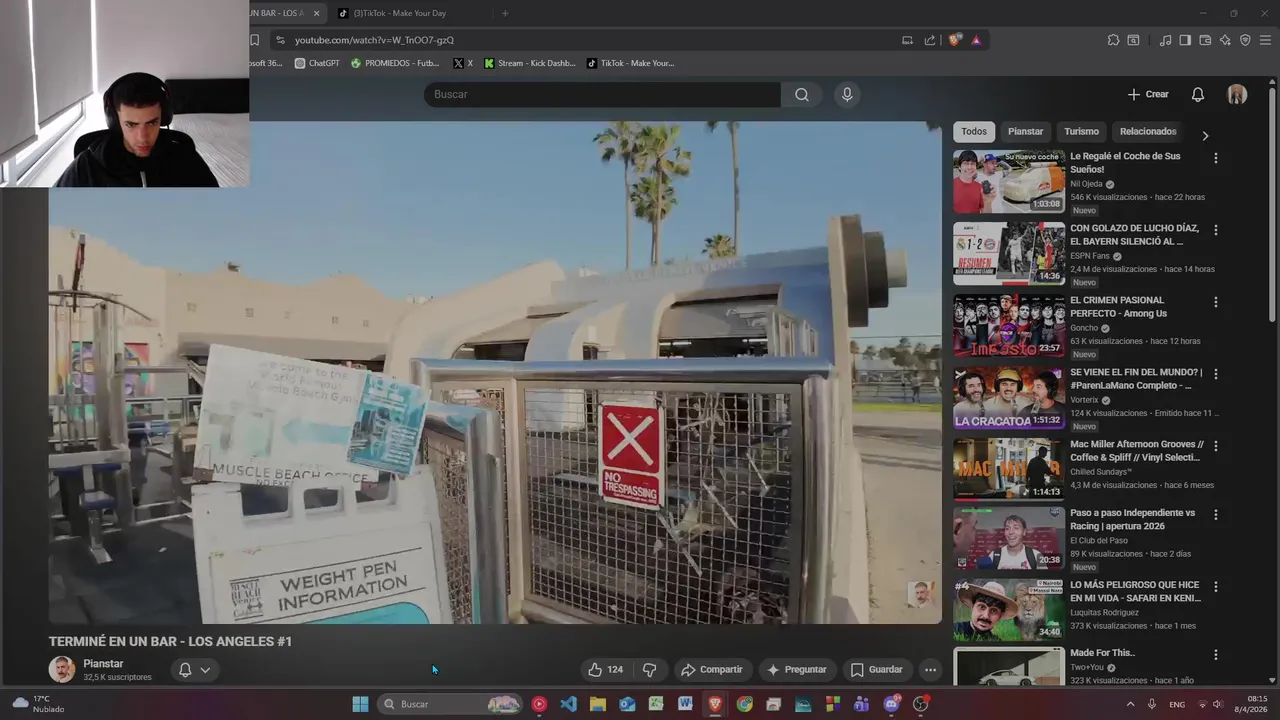Show hidden system tray icons chevron
This screenshot has width=1280, height=720.
[x=1131, y=704]
